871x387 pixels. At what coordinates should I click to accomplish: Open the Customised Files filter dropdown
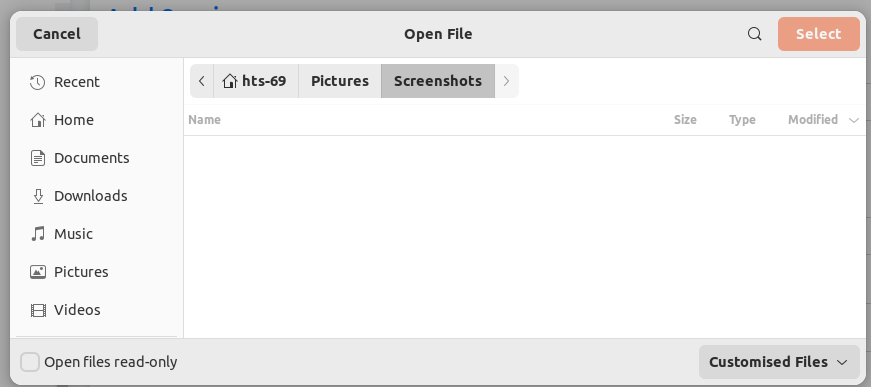(x=779, y=362)
